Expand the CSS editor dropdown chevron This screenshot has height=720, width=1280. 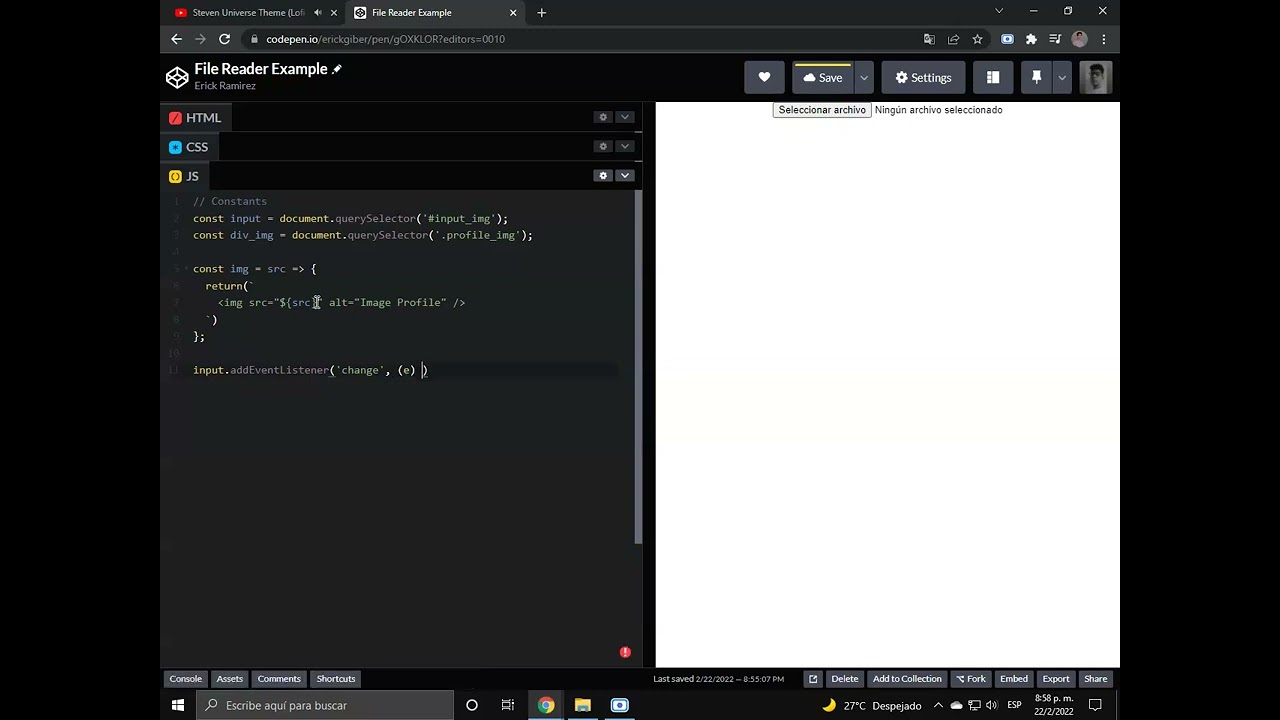(624, 146)
